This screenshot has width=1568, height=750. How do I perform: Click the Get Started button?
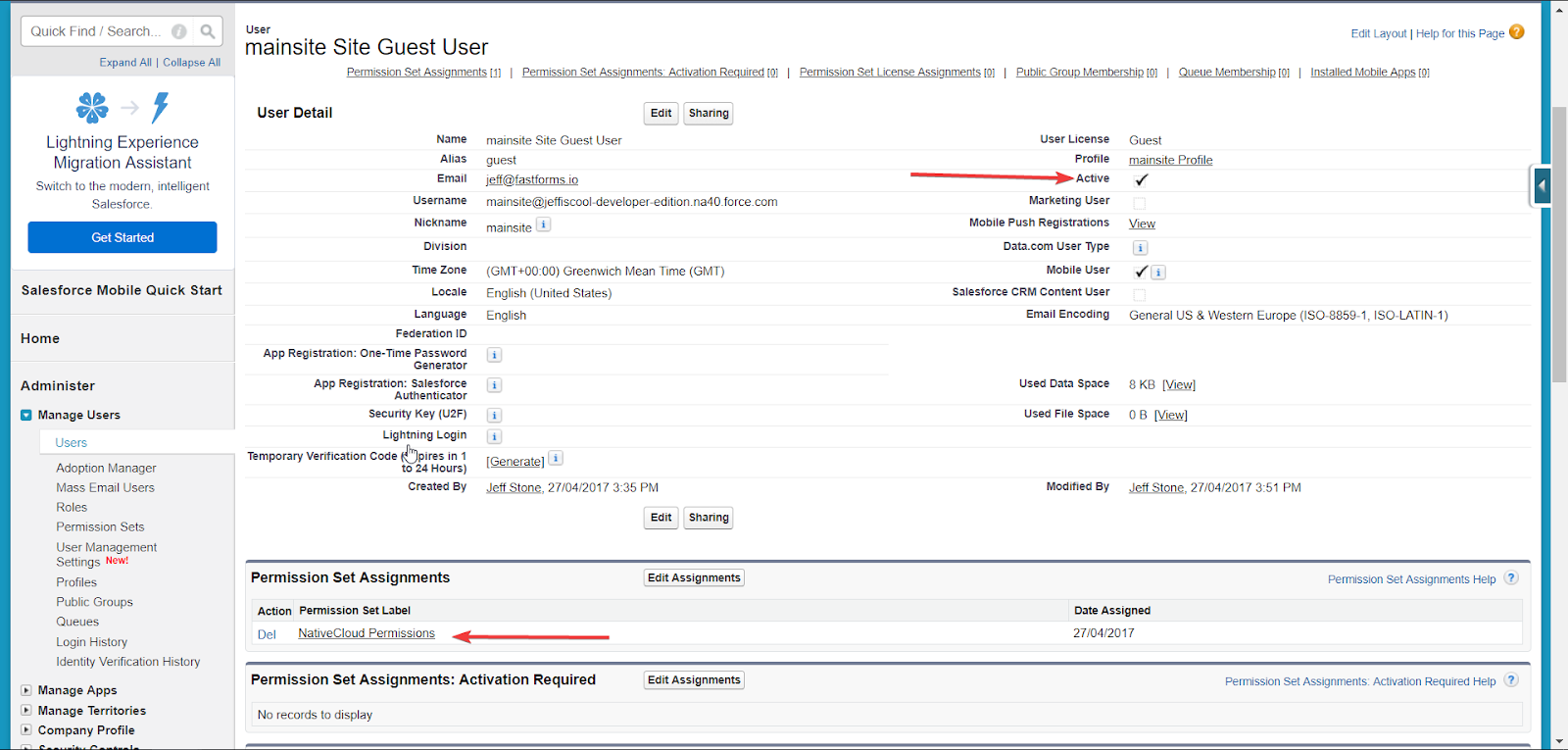click(122, 237)
